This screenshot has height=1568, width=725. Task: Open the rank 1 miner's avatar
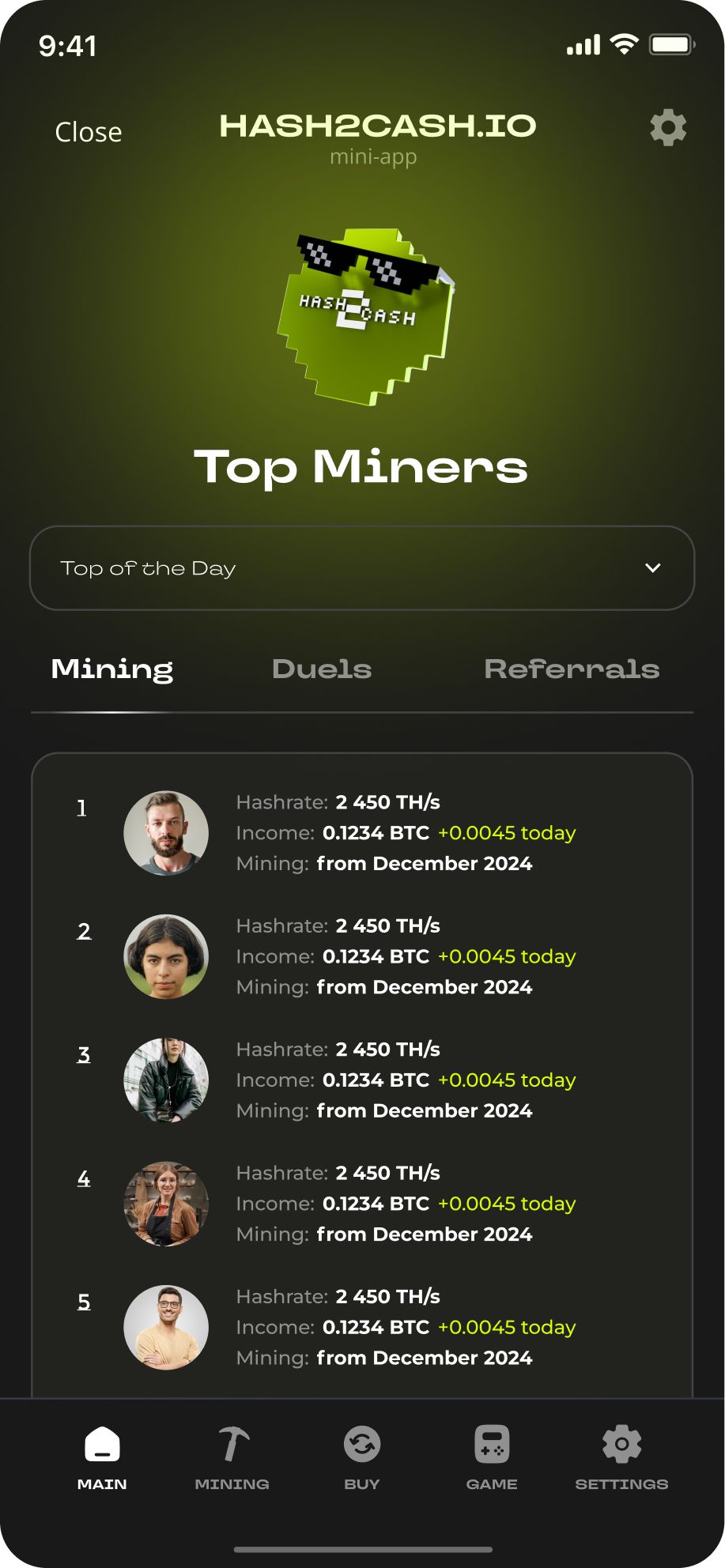tap(166, 833)
